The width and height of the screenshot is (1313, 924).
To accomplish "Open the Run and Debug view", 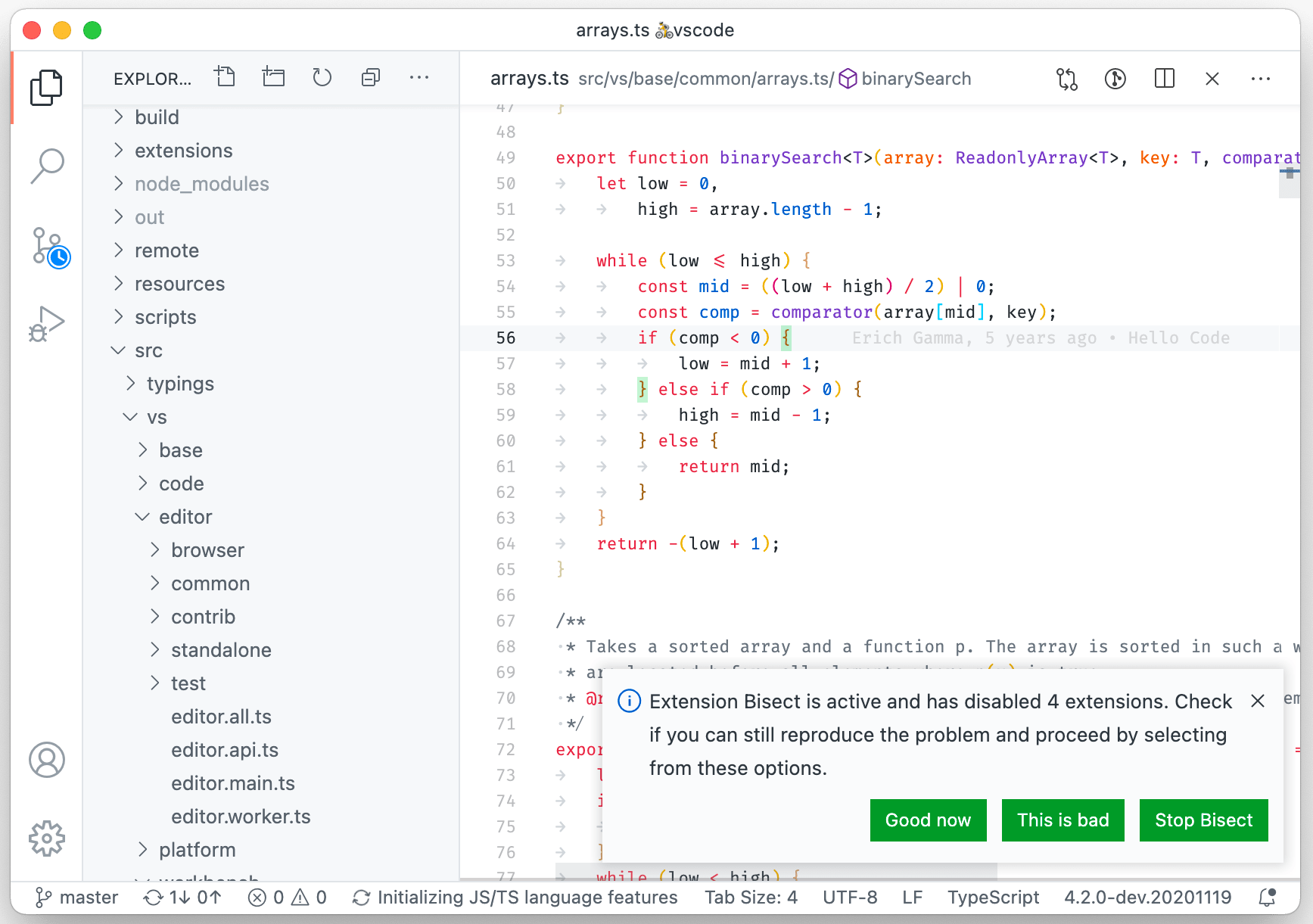I will [x=47, y=324].
